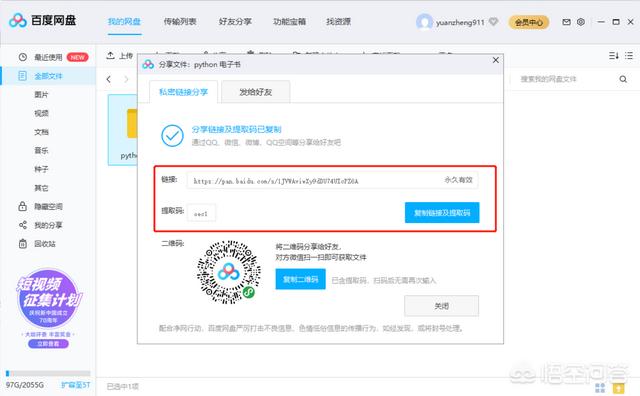Click the extraction code field
The image size is (640, 396).
(x=201, y=213)
